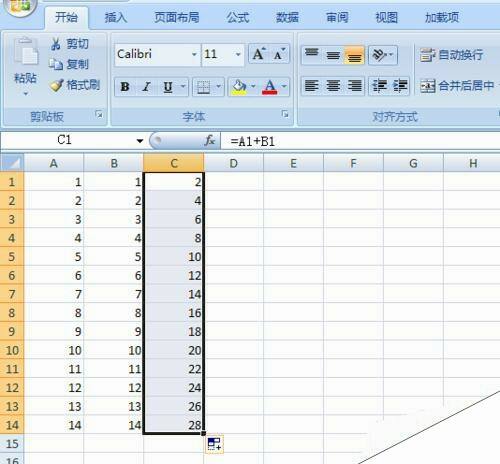Select column G header
Viewport: 500px width, 464px height.
413,163
